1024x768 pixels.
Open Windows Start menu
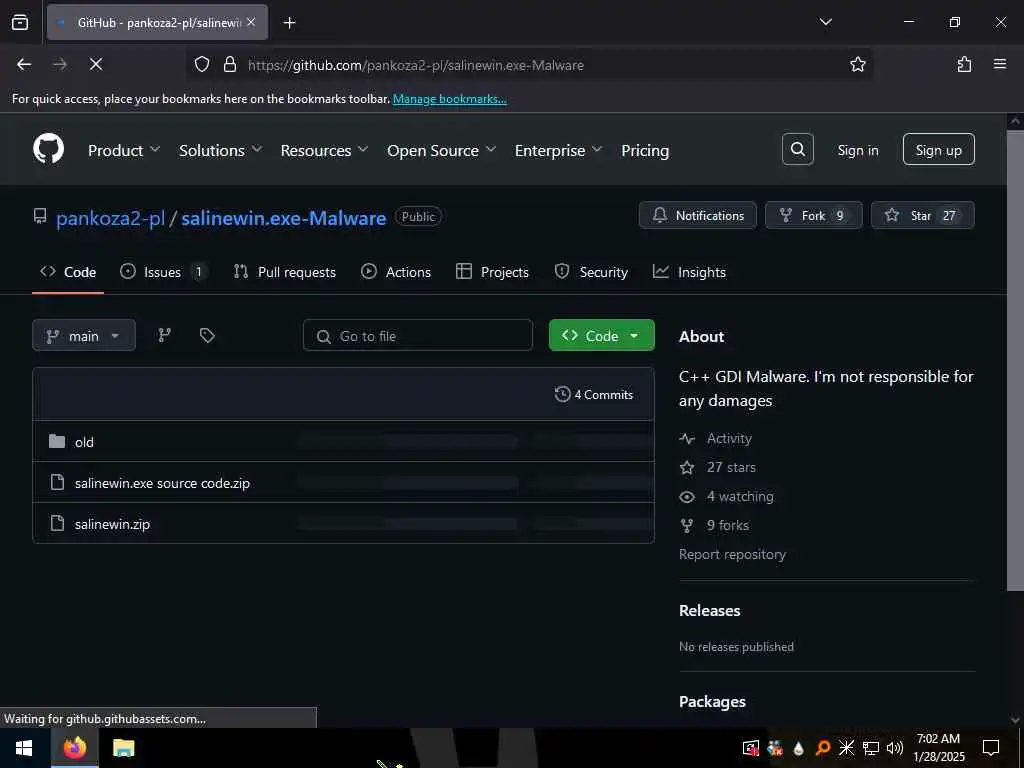tap(24, 748)
